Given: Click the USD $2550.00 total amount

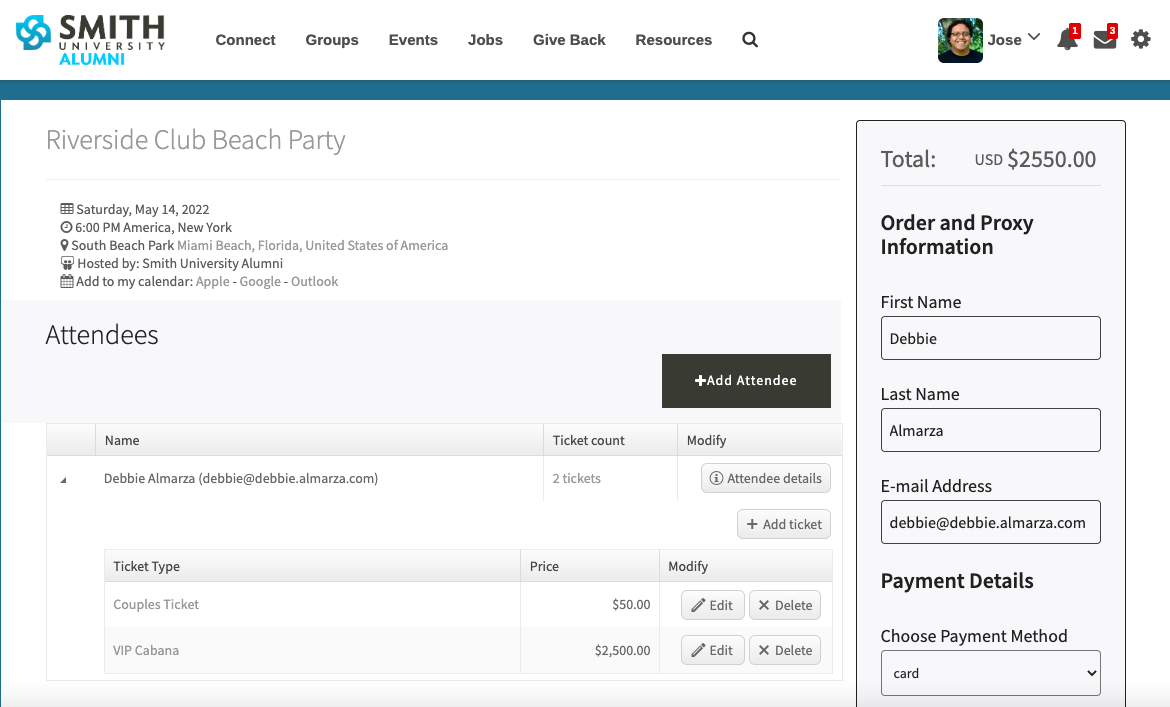Looking at the screenshot, I should pos(1035,159).
